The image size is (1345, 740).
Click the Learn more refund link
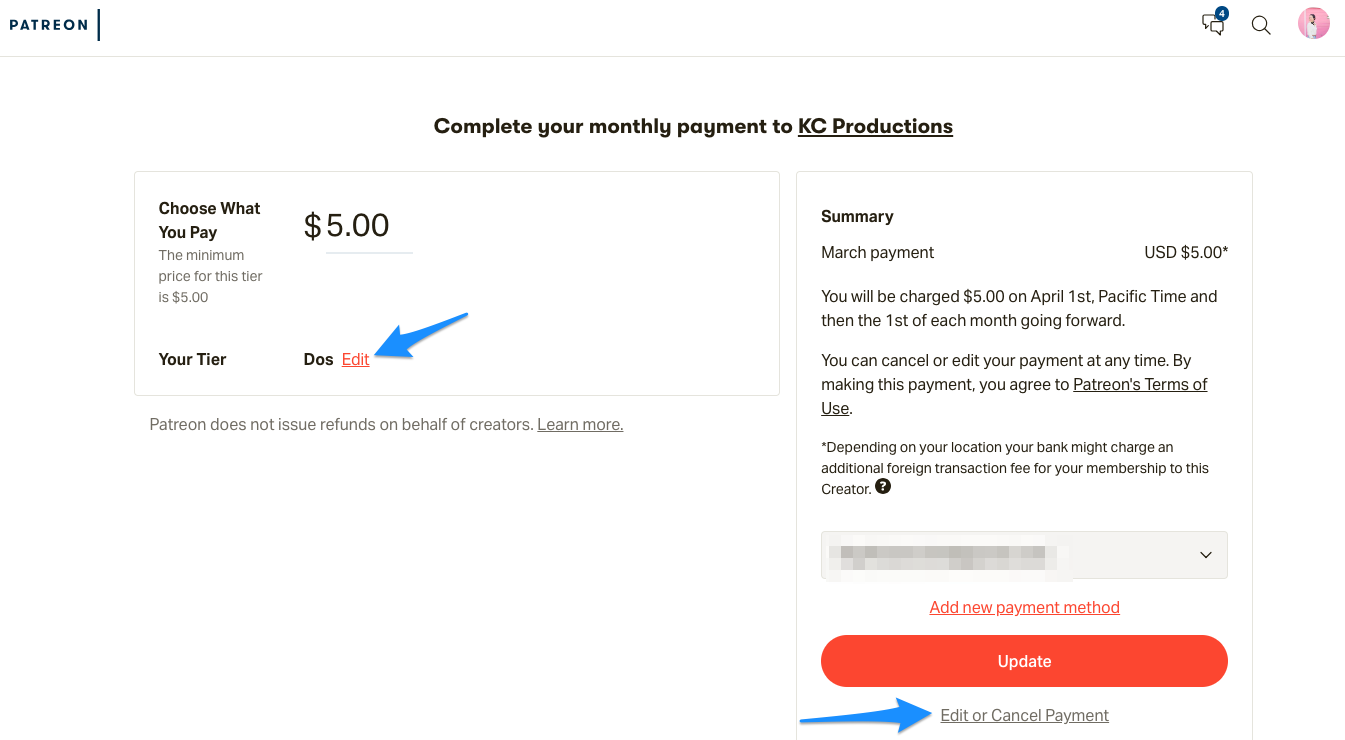580,425
